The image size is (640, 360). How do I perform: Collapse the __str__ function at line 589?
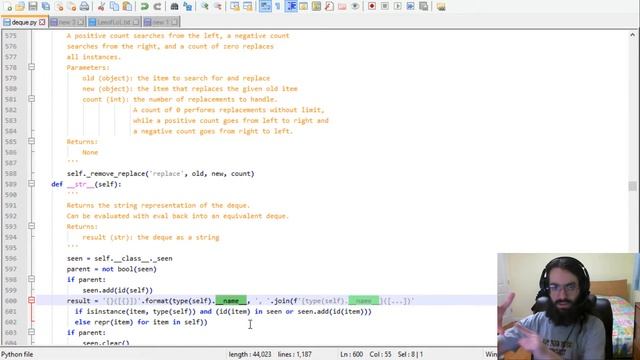31,184
